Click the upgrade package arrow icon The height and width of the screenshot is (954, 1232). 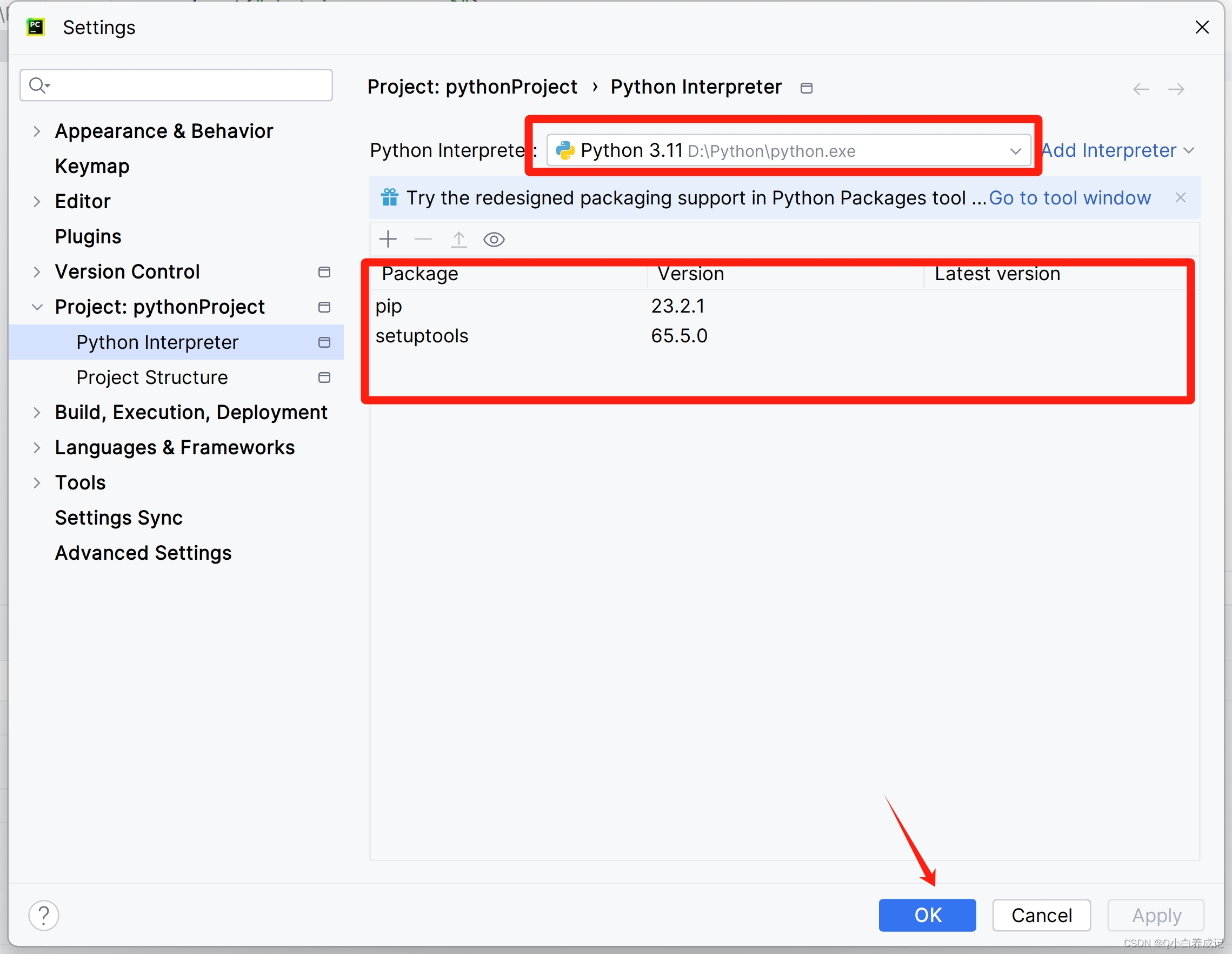pyautogui.click(x=458, y=239)
